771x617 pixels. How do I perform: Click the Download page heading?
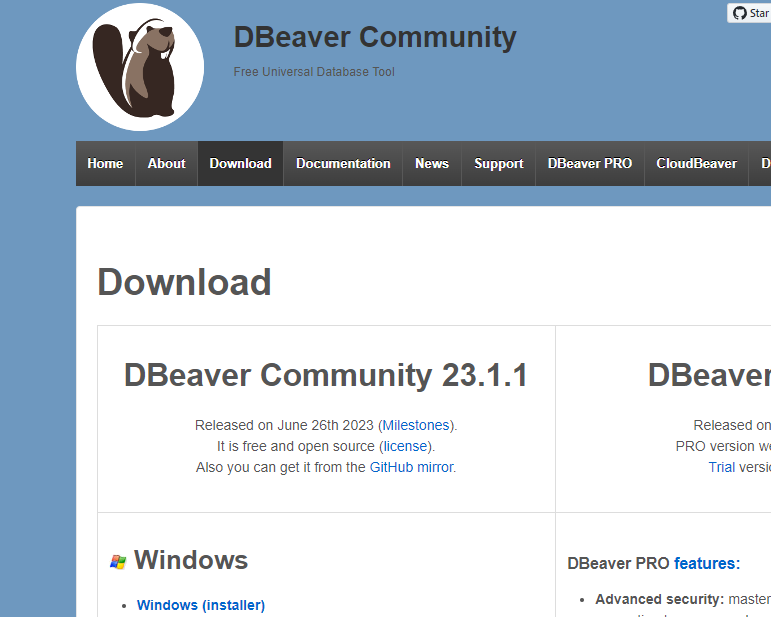pyautogui.click(x=184, y=282)
